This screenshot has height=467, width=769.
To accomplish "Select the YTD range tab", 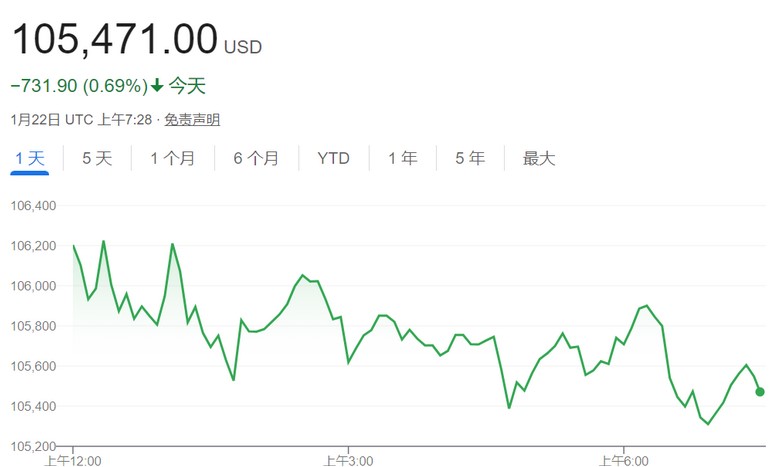I will (333, 158).
